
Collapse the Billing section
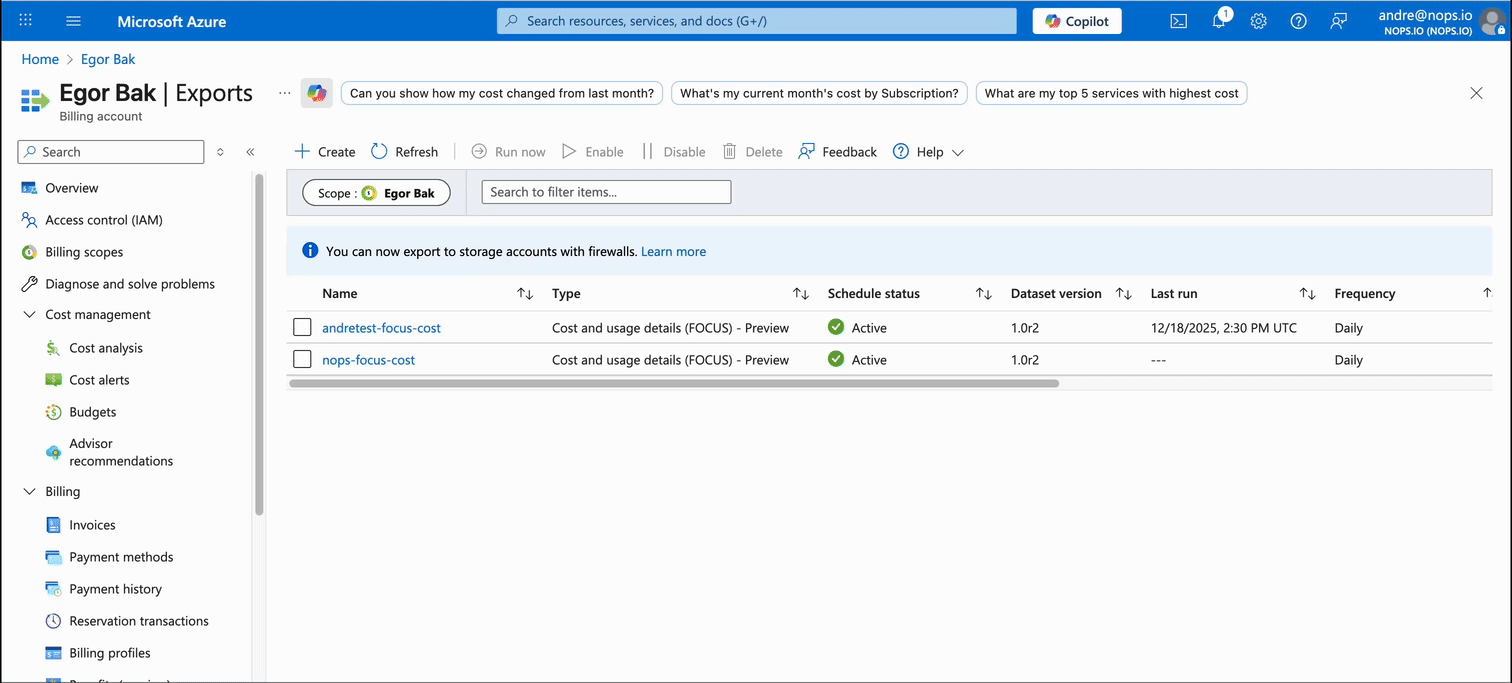(x=28, y=491)
